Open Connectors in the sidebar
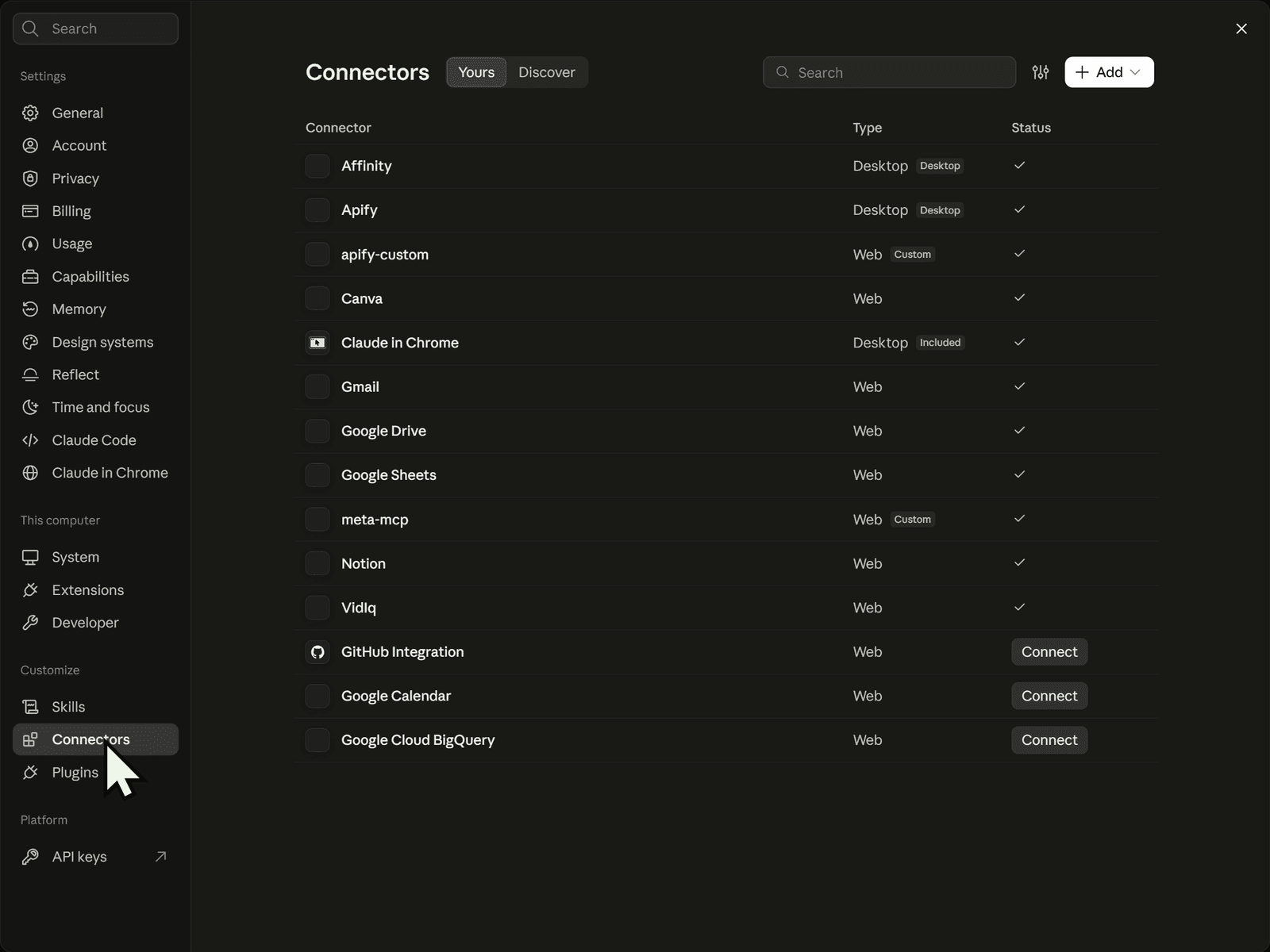 point(95,739)
